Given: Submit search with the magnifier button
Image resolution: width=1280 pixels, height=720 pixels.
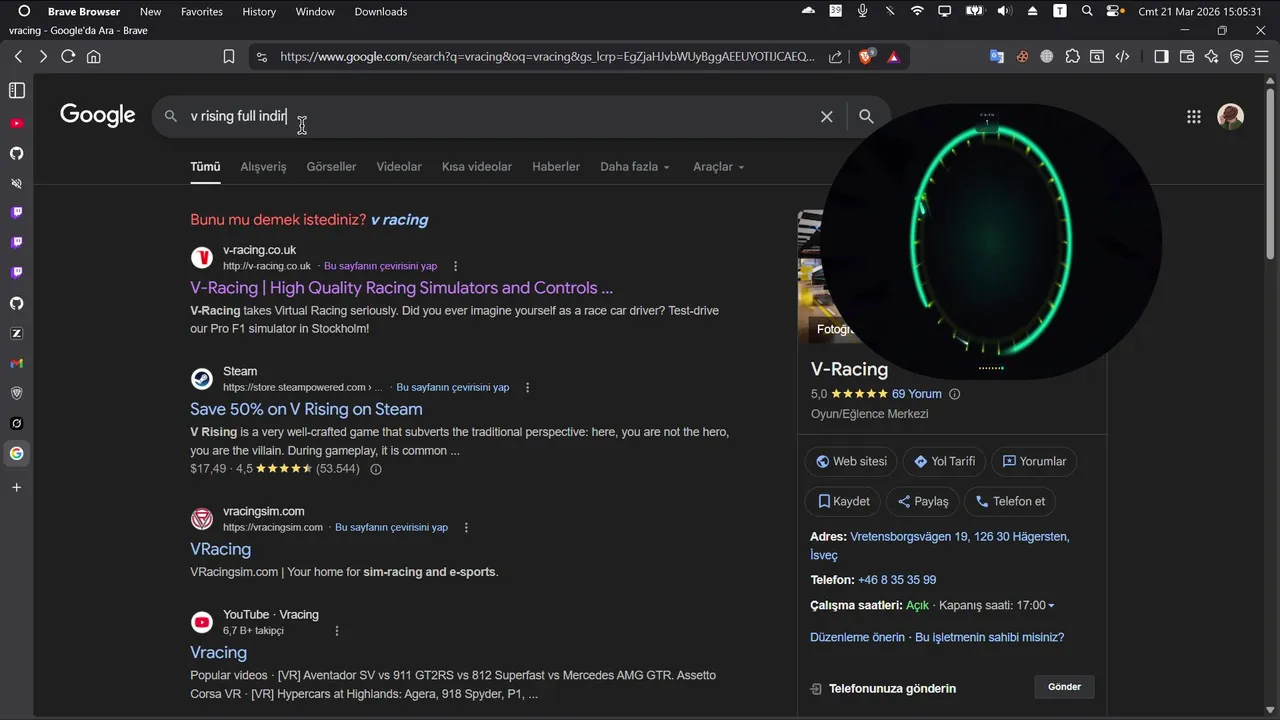Looking at the screenshot, I should tap(866, 117).
